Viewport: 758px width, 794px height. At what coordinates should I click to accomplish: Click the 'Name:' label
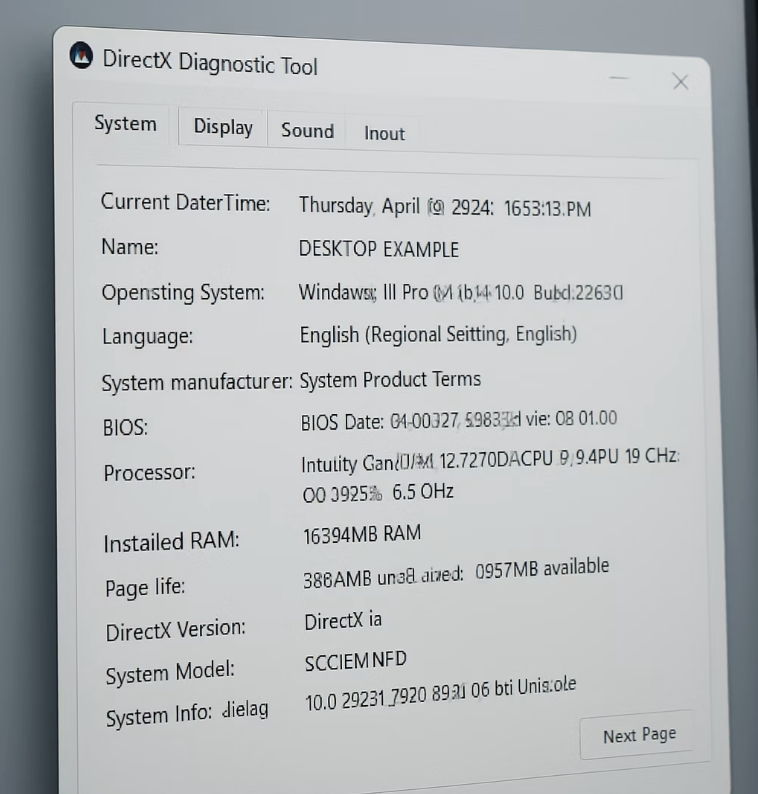click(x=130, y=247)
